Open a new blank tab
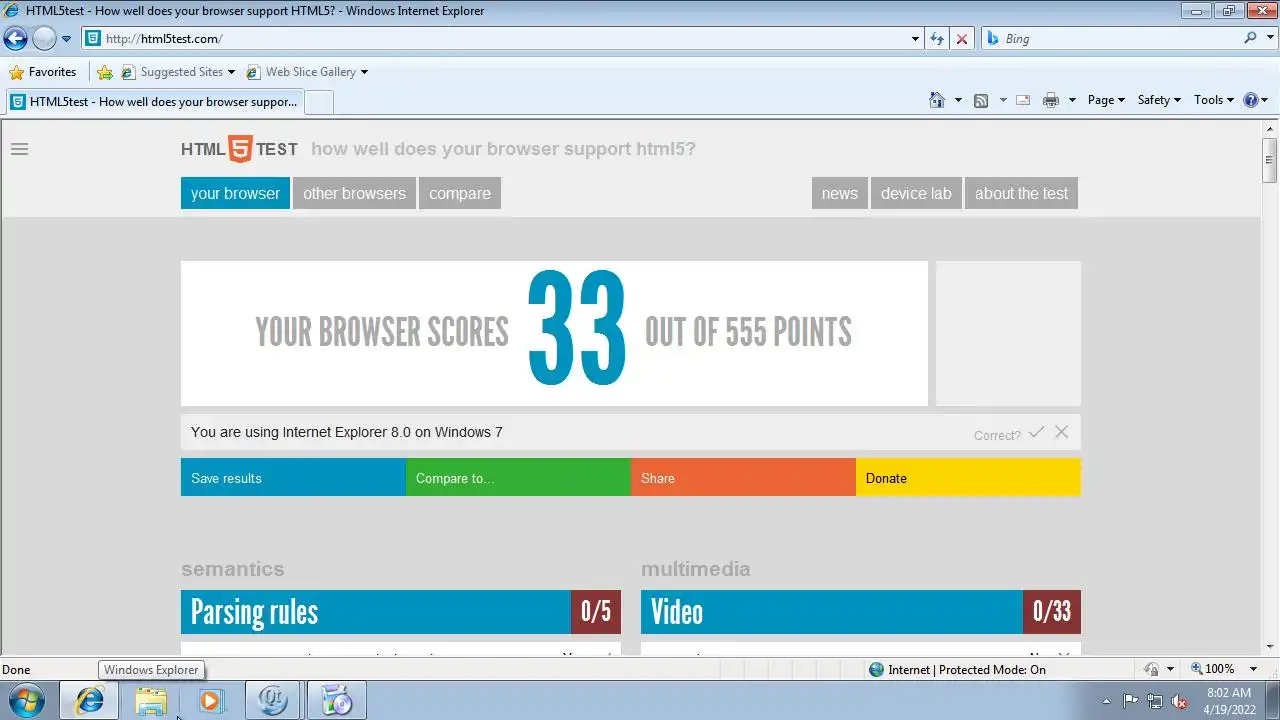 318,102
